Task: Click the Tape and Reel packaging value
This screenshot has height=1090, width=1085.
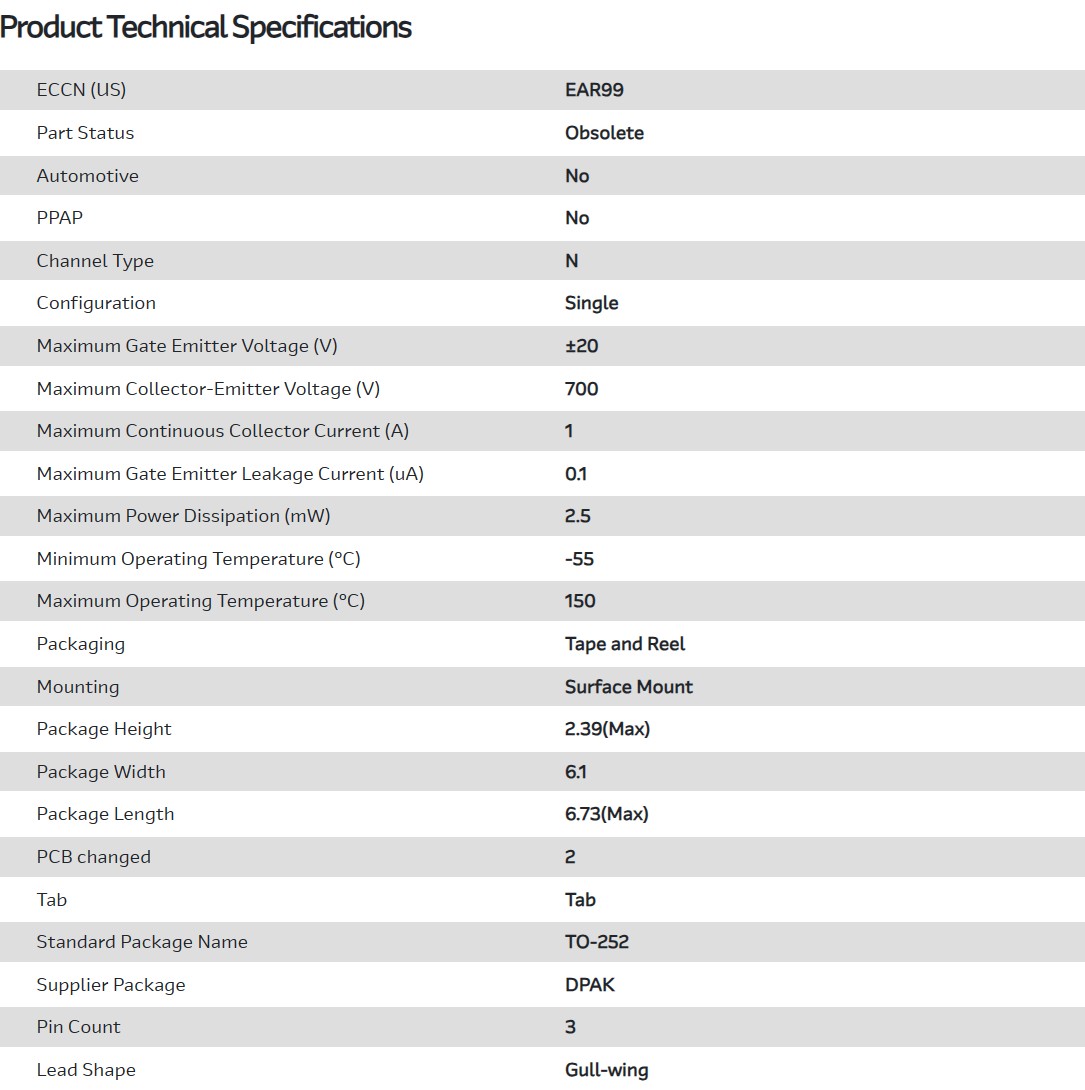Action: point(625,644)
